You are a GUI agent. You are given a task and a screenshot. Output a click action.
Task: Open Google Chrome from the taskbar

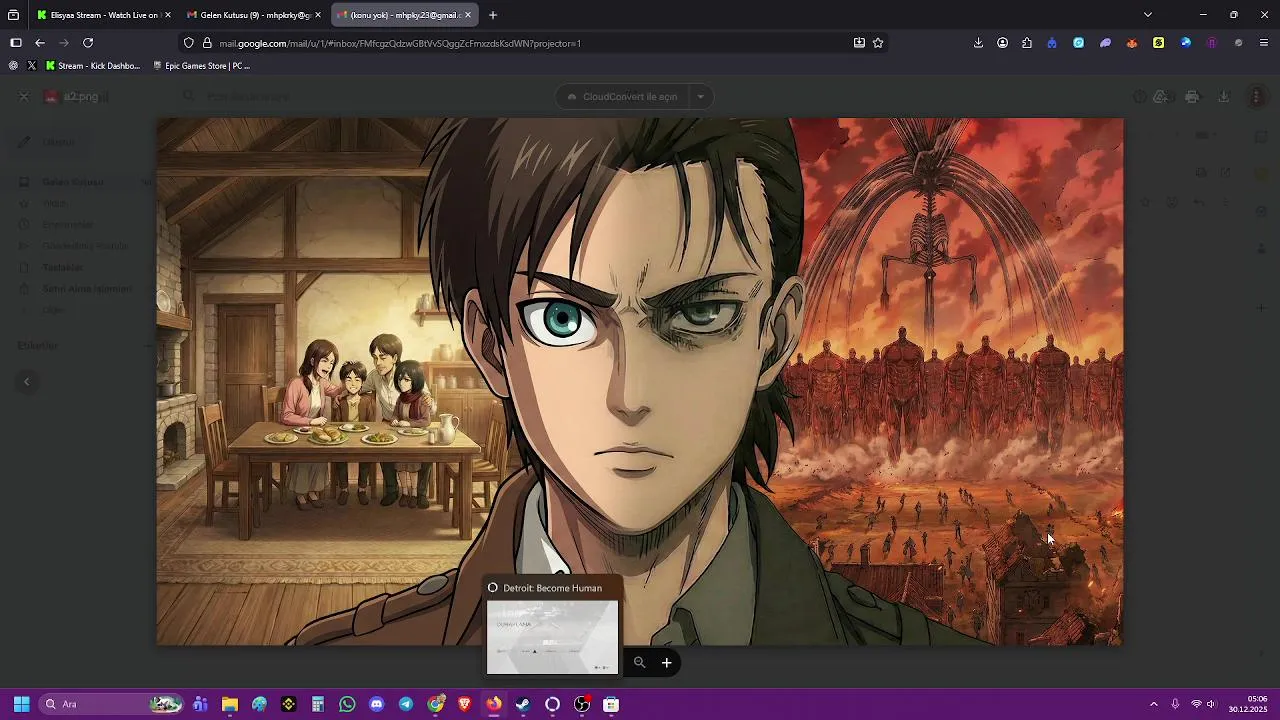coord(435,704)
